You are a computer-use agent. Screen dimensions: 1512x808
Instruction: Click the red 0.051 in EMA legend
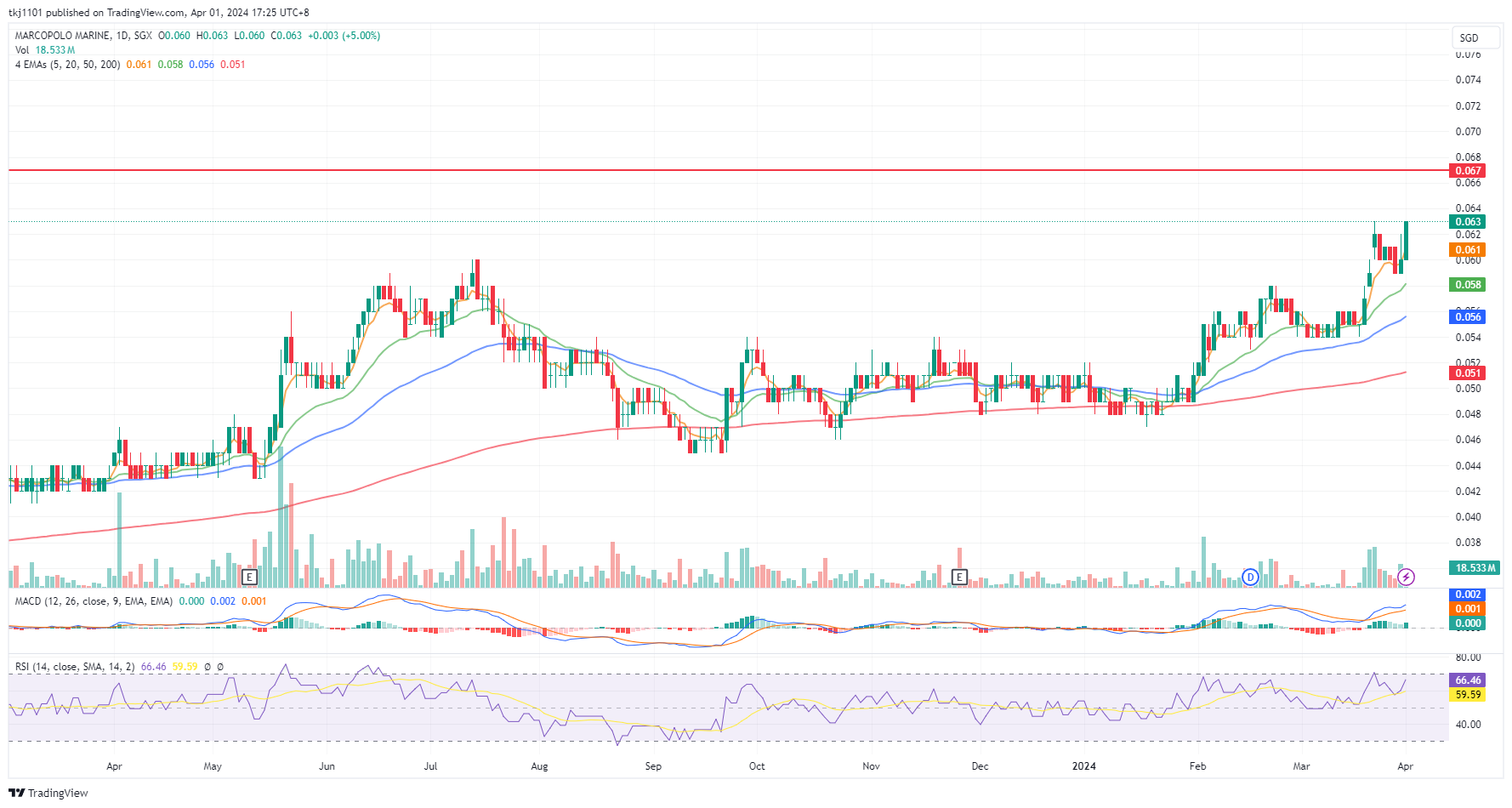232,65
